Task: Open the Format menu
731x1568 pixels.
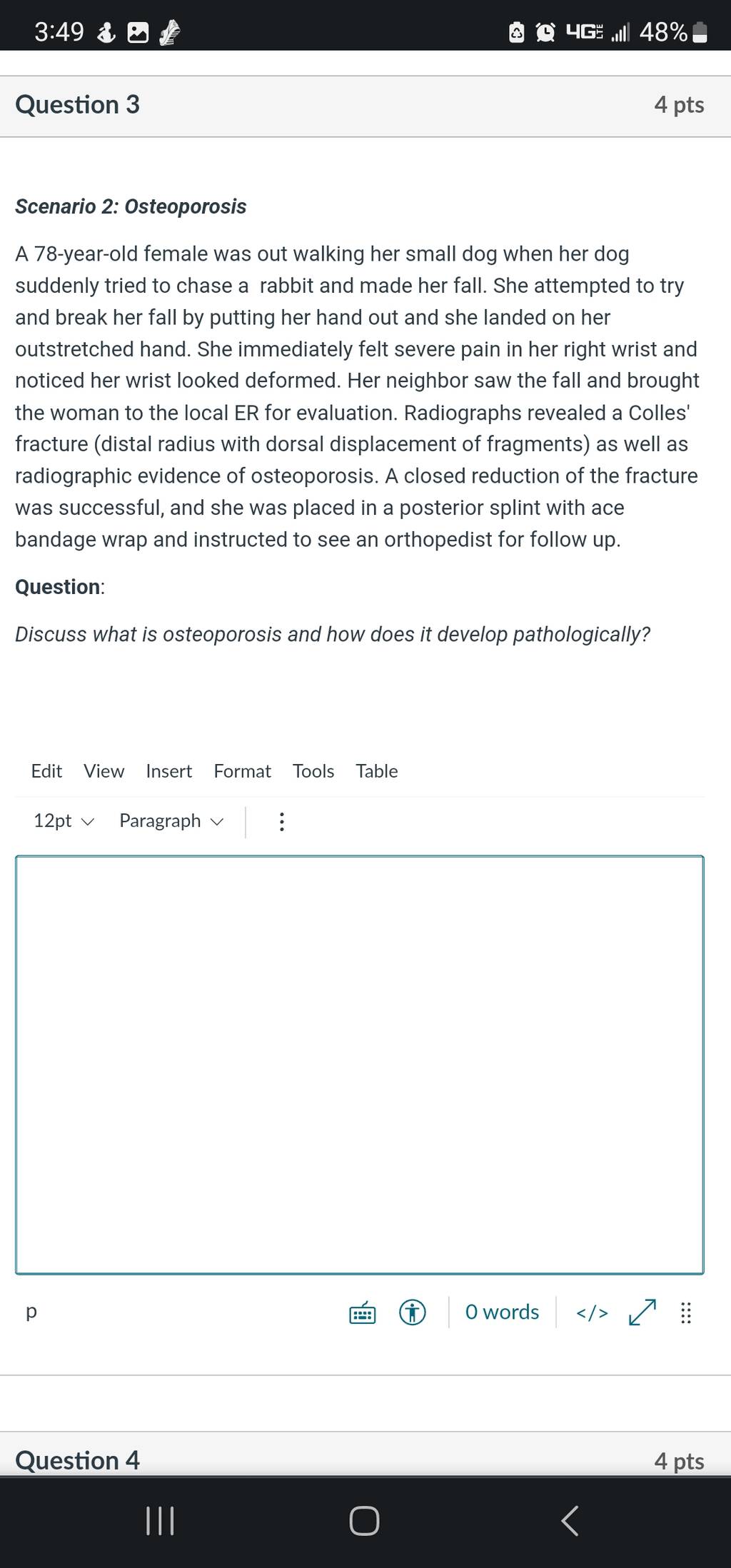Action: pyautogui.click(x=242, y=771)
